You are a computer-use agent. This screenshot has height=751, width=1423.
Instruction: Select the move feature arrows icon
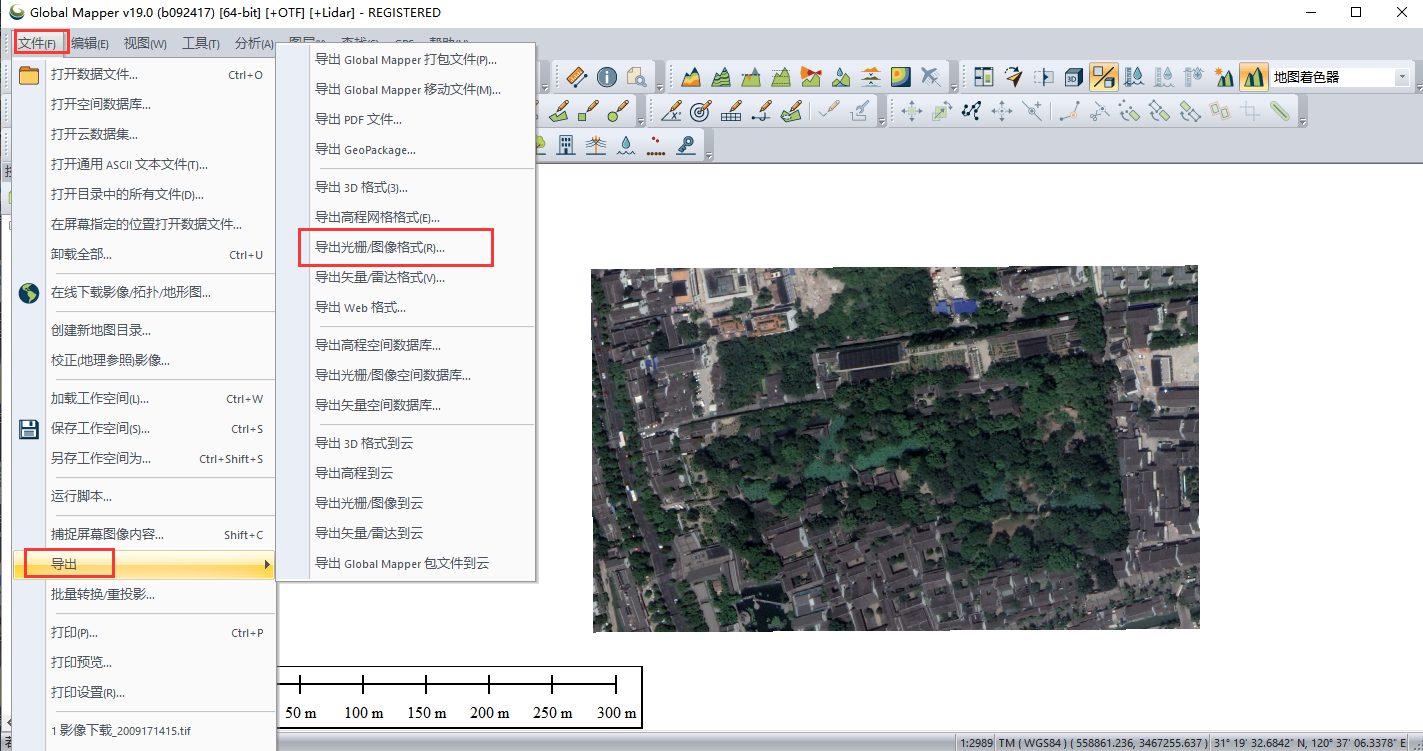911,111
